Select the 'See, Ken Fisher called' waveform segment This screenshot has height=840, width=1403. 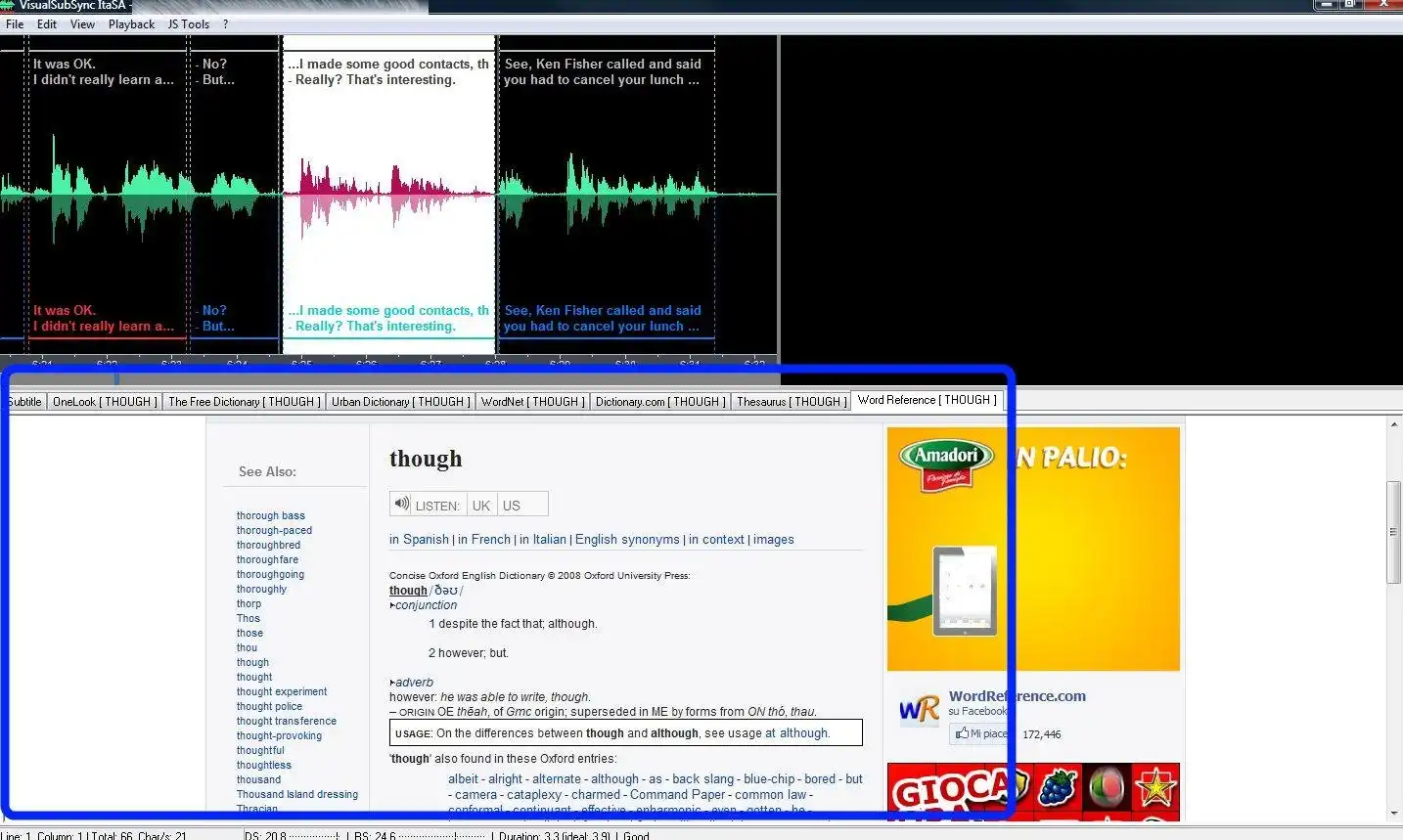(607, 196)
